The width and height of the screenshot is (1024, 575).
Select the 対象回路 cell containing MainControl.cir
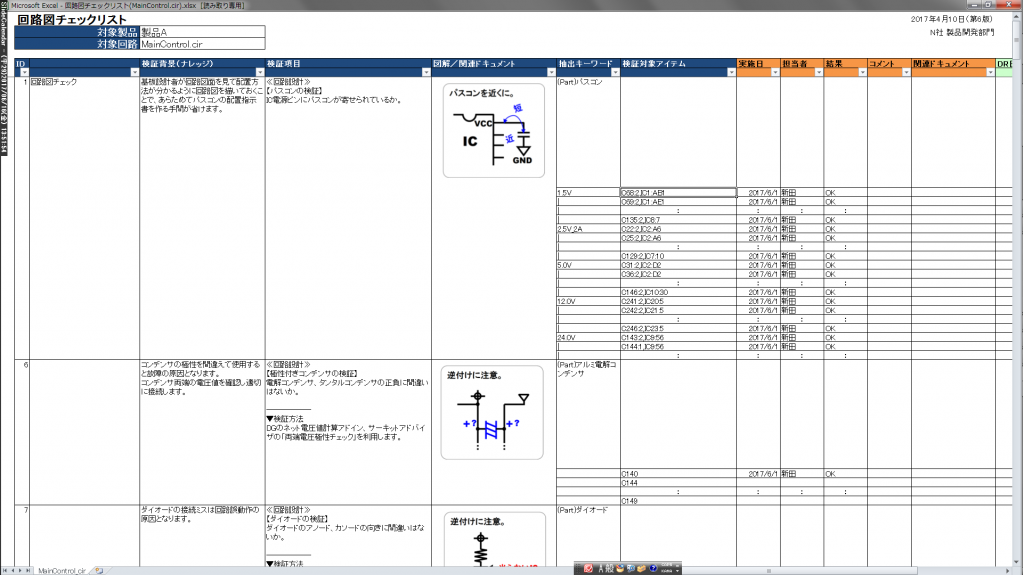click(x=202, y=44)
